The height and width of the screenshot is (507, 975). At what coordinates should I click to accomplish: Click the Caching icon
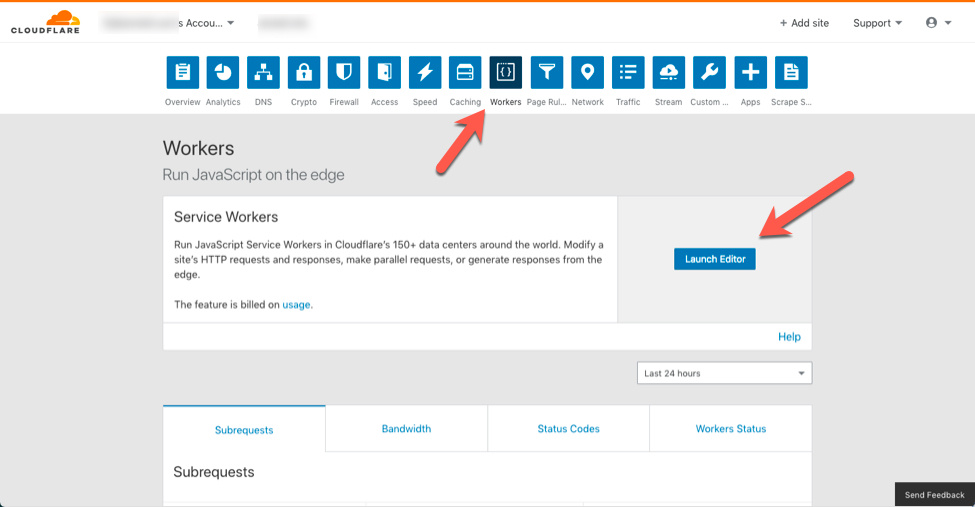click(465, 73)
